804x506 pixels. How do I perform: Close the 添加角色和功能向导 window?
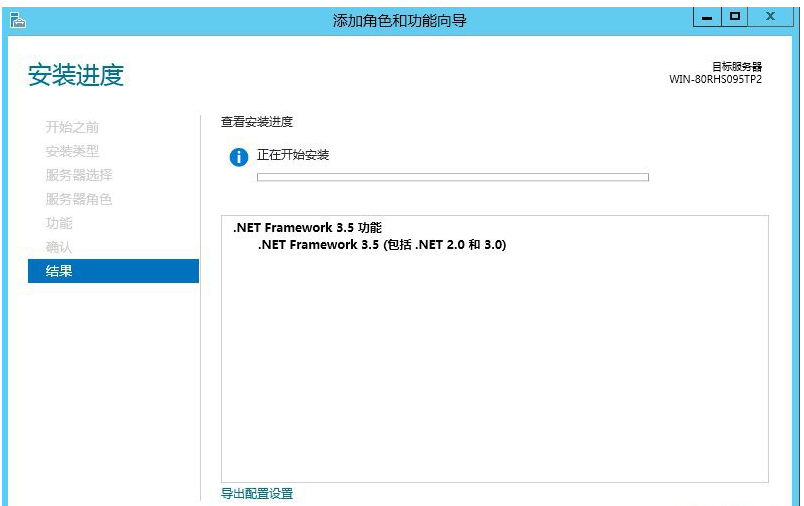770,17
